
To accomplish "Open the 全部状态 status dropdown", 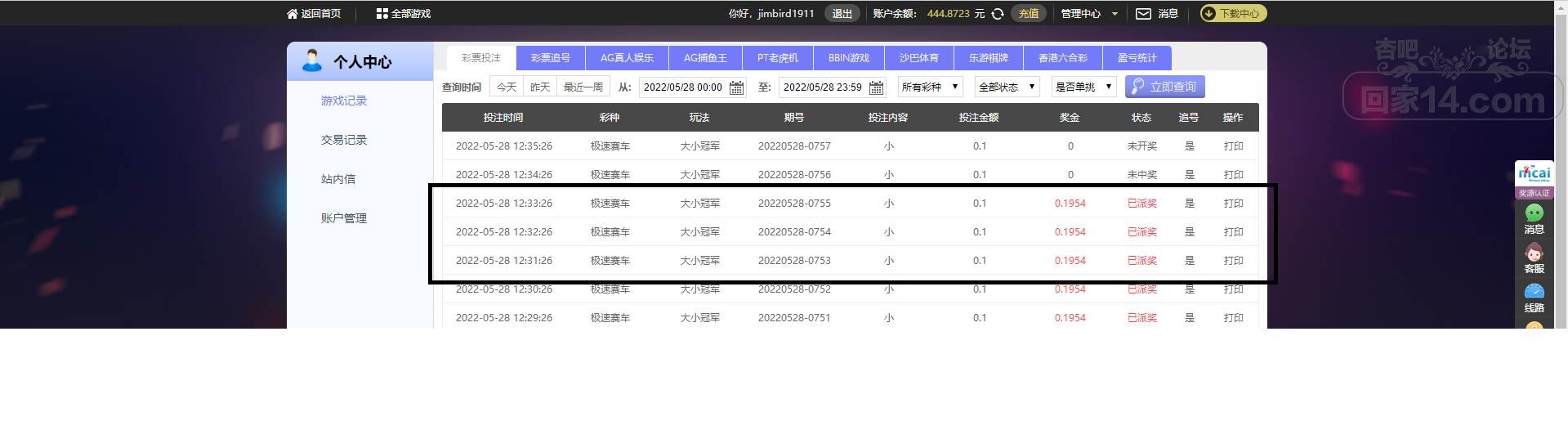I will coord(1007,87).
